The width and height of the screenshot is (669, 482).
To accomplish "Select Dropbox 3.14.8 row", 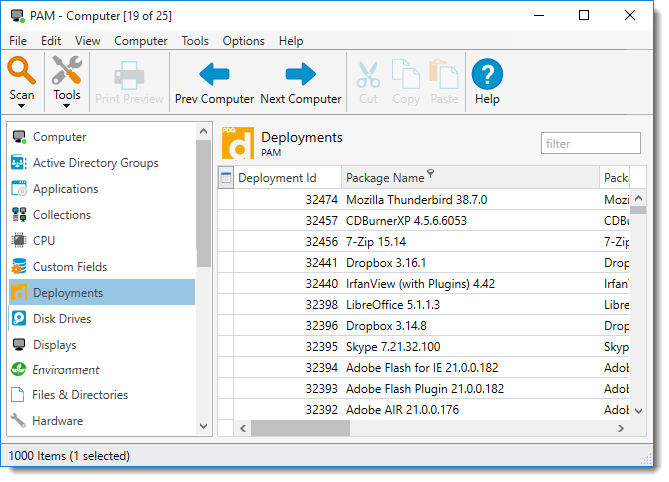I will click(424, 325).
